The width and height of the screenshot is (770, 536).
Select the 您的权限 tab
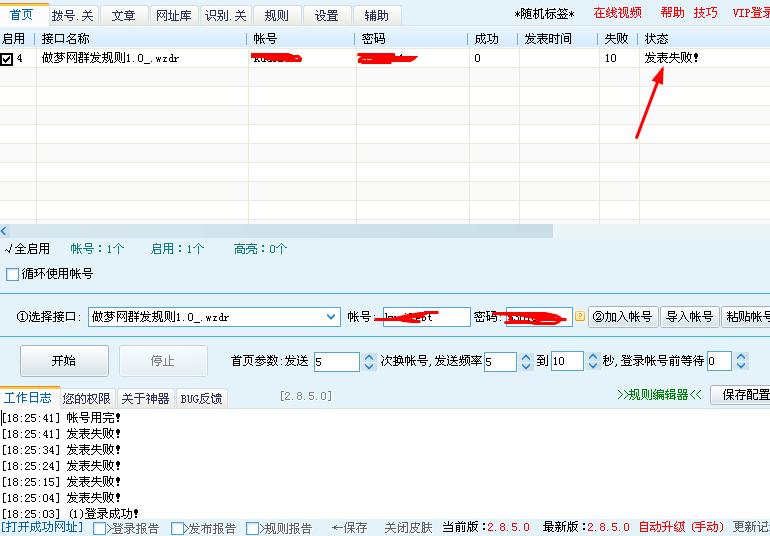click(86, 398)
